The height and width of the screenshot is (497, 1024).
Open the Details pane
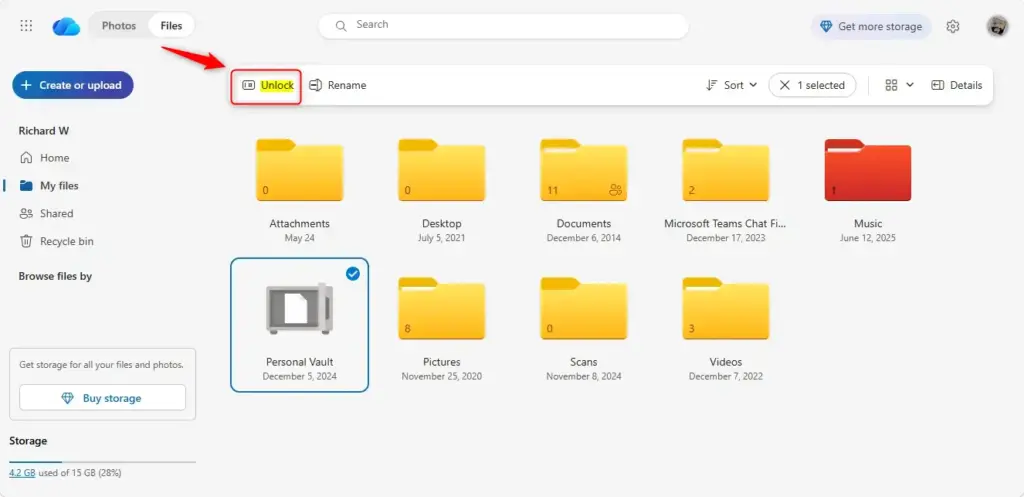(x=957, y=85)
